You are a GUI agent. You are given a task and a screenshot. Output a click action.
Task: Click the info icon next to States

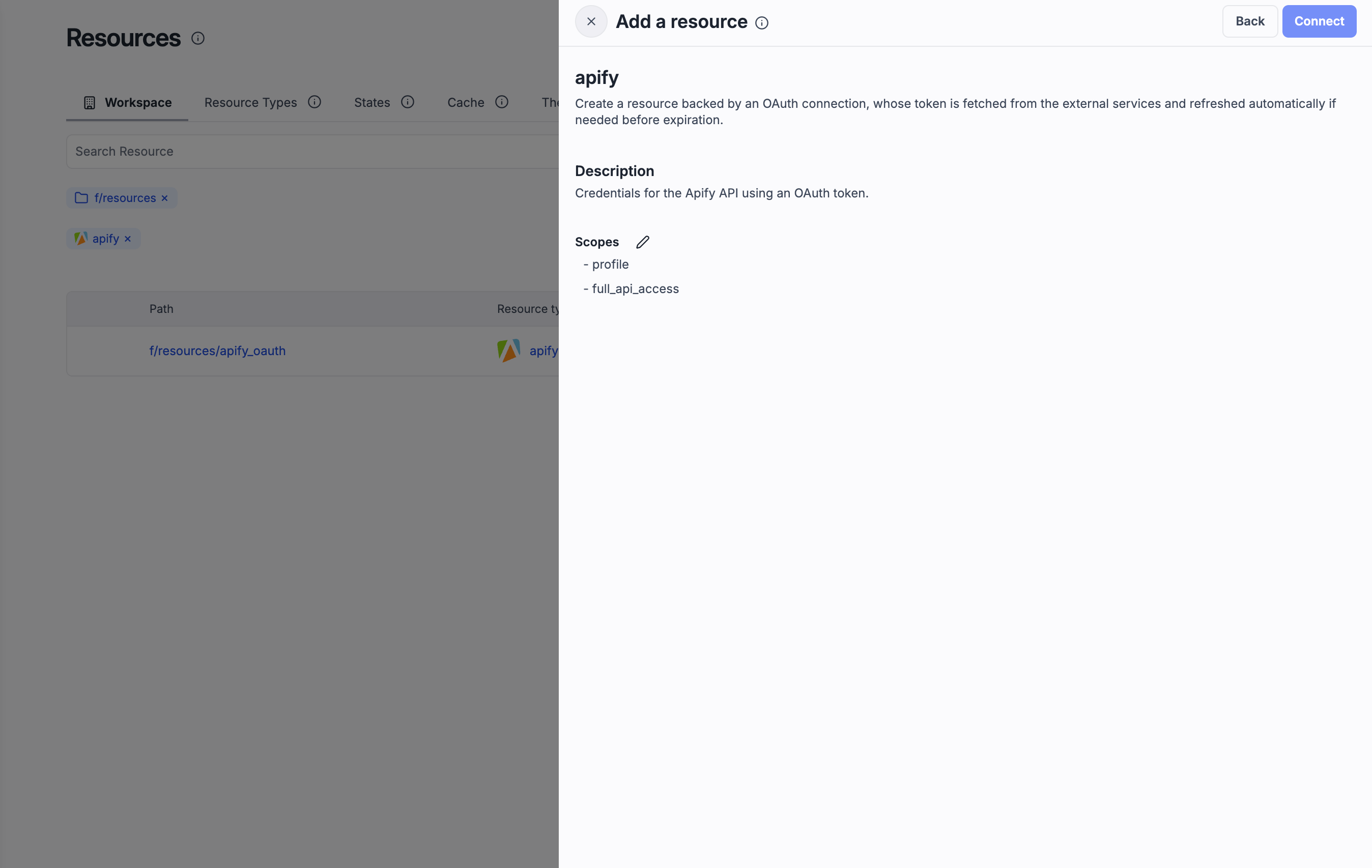point(408,102)
